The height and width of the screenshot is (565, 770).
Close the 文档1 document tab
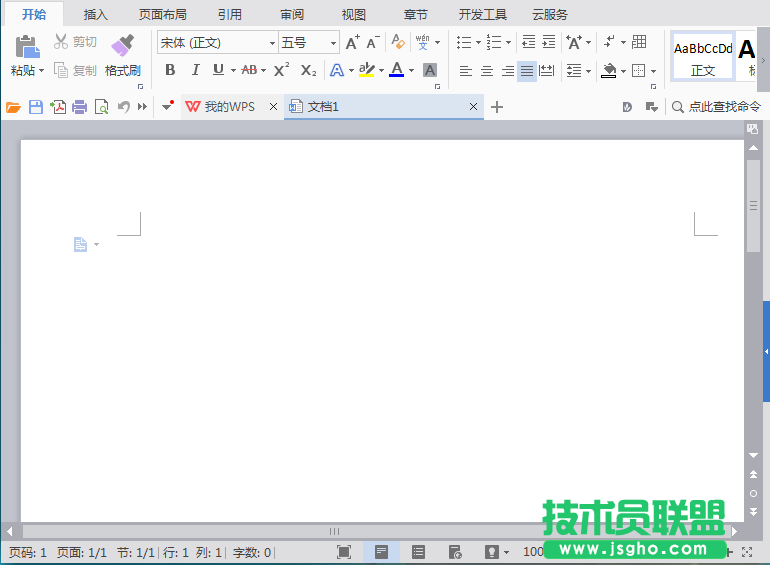click(473, 107)
